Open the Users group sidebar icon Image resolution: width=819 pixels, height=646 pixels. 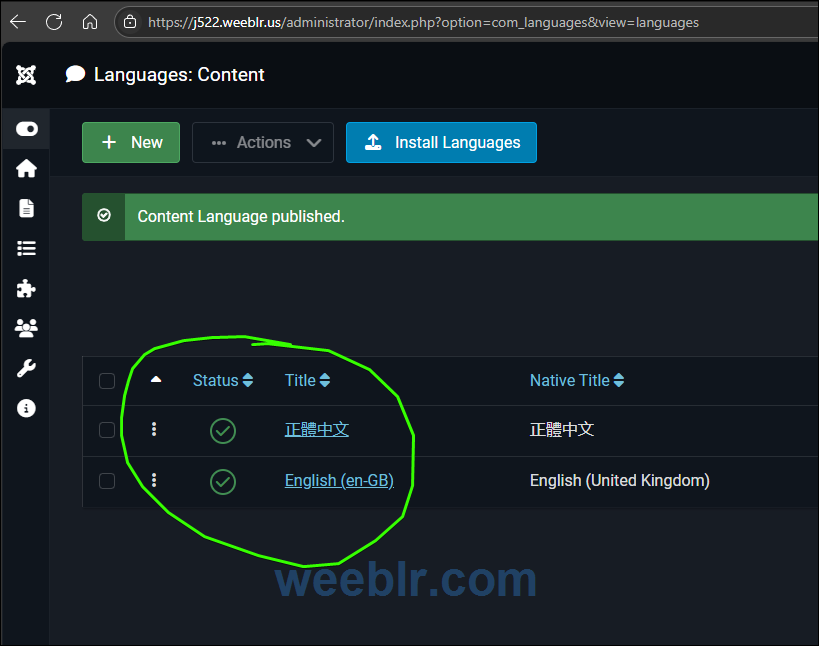point(26,328)
